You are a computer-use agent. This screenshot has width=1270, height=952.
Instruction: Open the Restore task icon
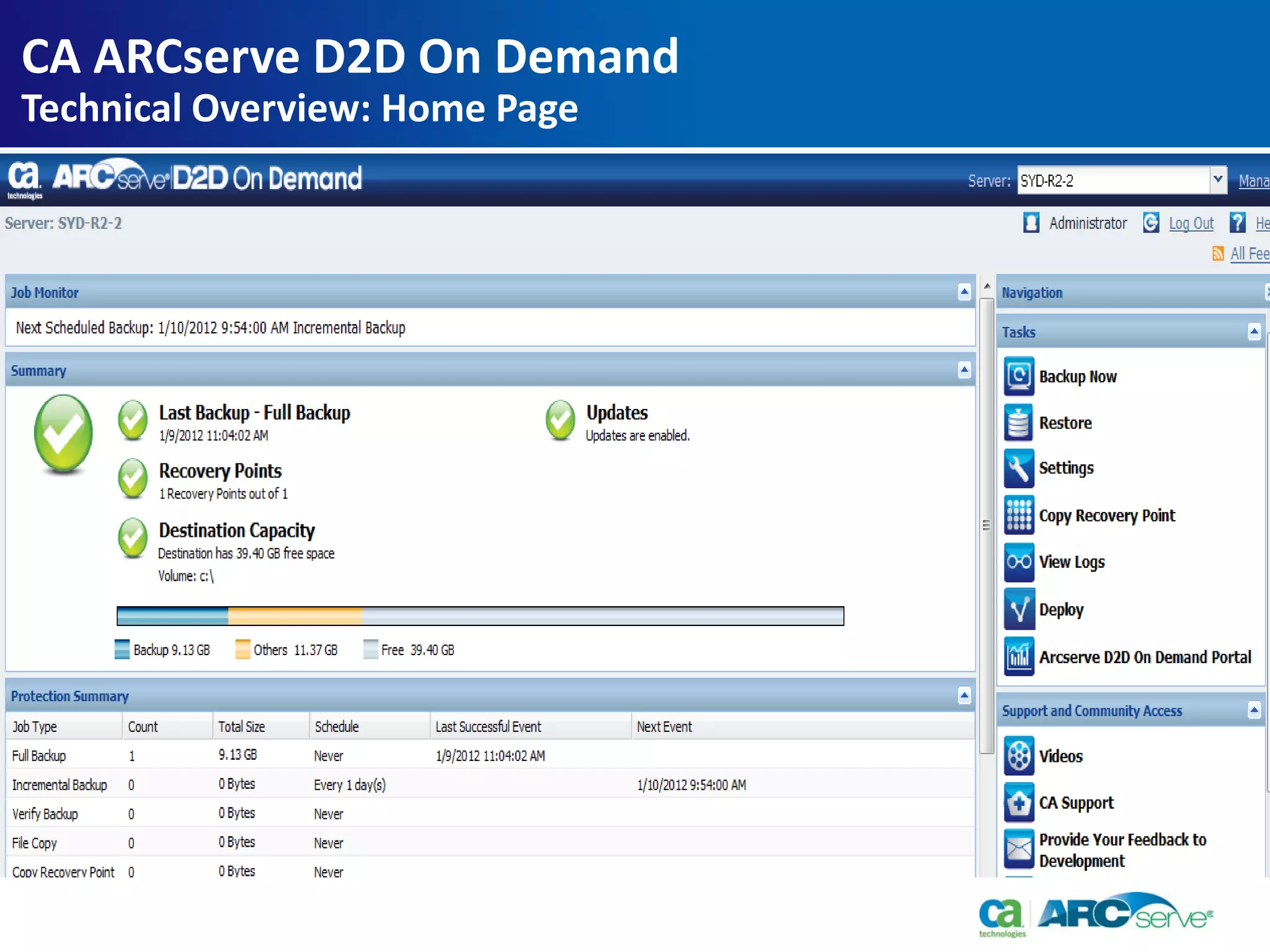pyautogui.click(x=1019, y=423)
